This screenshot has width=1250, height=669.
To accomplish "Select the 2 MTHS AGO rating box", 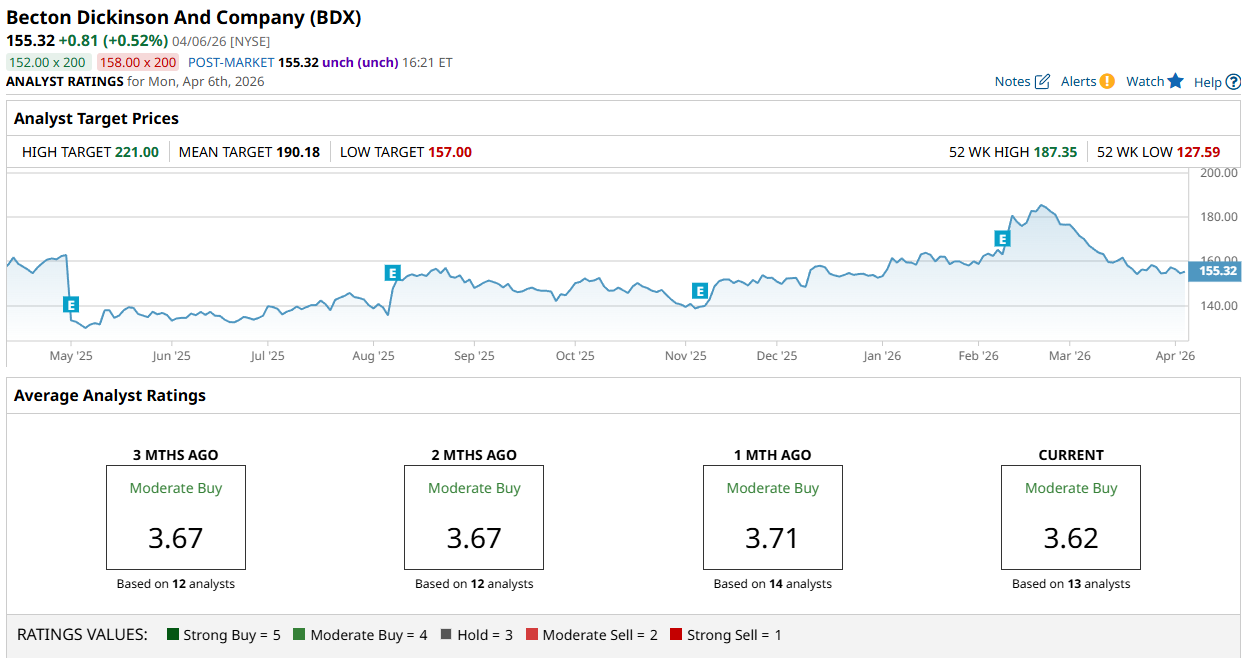I will 474,517.
